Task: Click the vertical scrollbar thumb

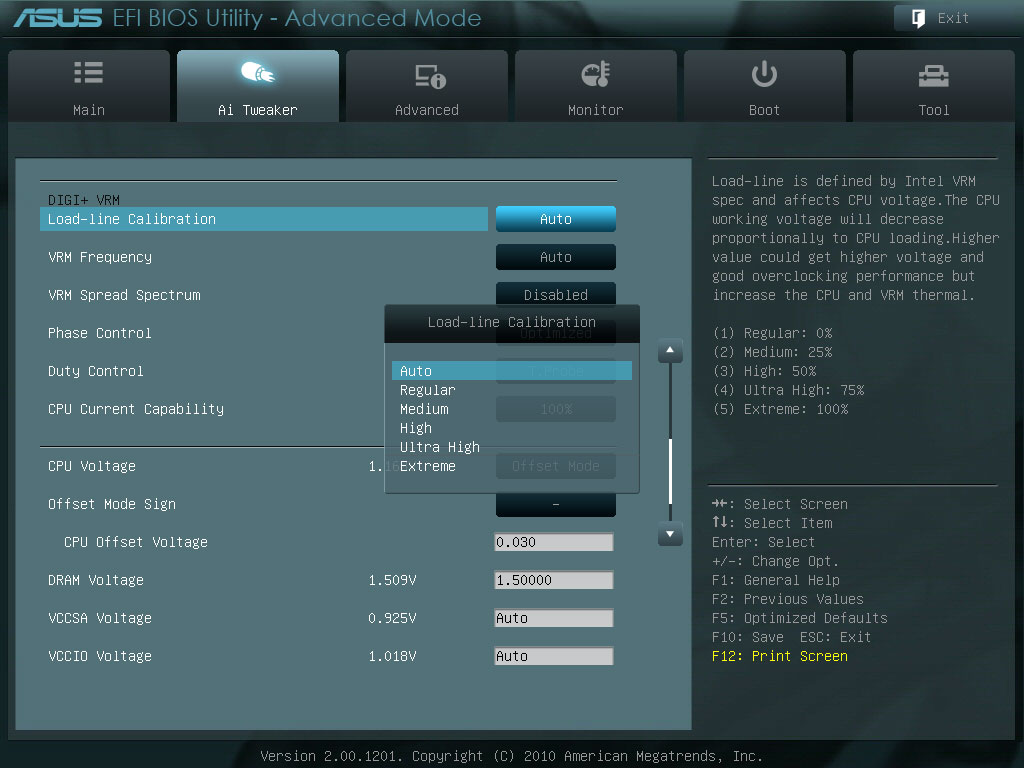Action: (x=671, y=470)
